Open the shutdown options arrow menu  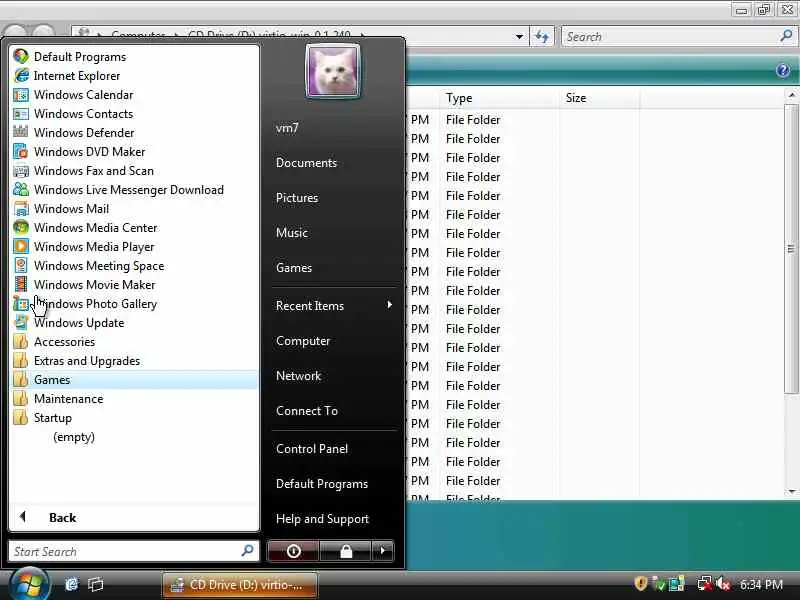383,551
